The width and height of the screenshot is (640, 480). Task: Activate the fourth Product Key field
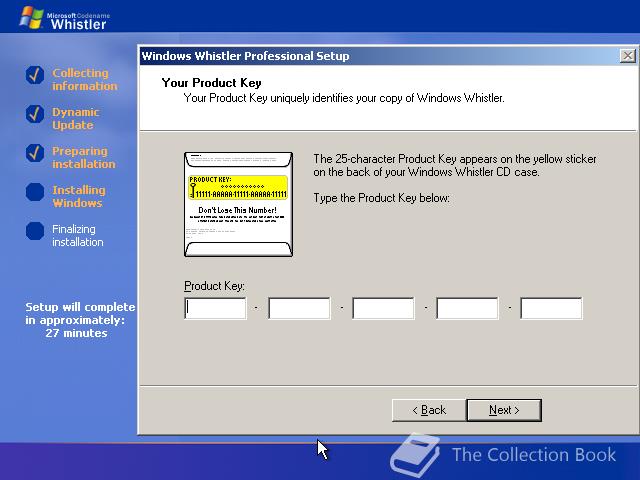click(x=467, y=308)
